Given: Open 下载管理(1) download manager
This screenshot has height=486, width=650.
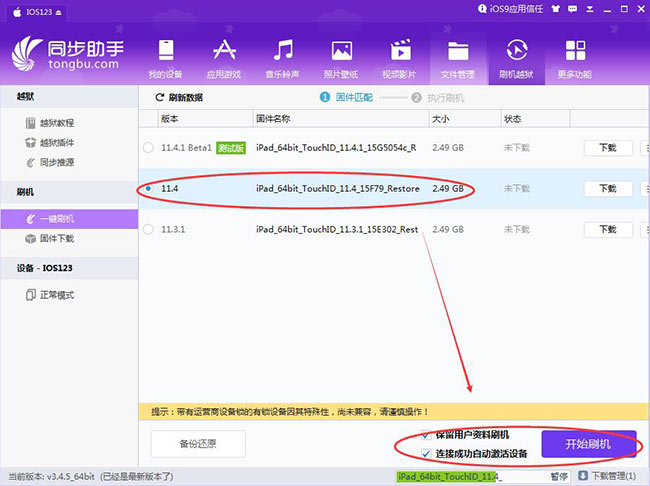Looking at the screenshot, I should 607,476.
